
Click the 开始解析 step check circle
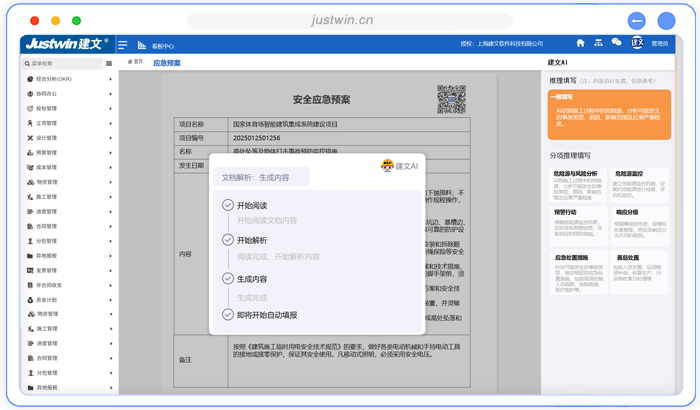(x=228, y=241)
